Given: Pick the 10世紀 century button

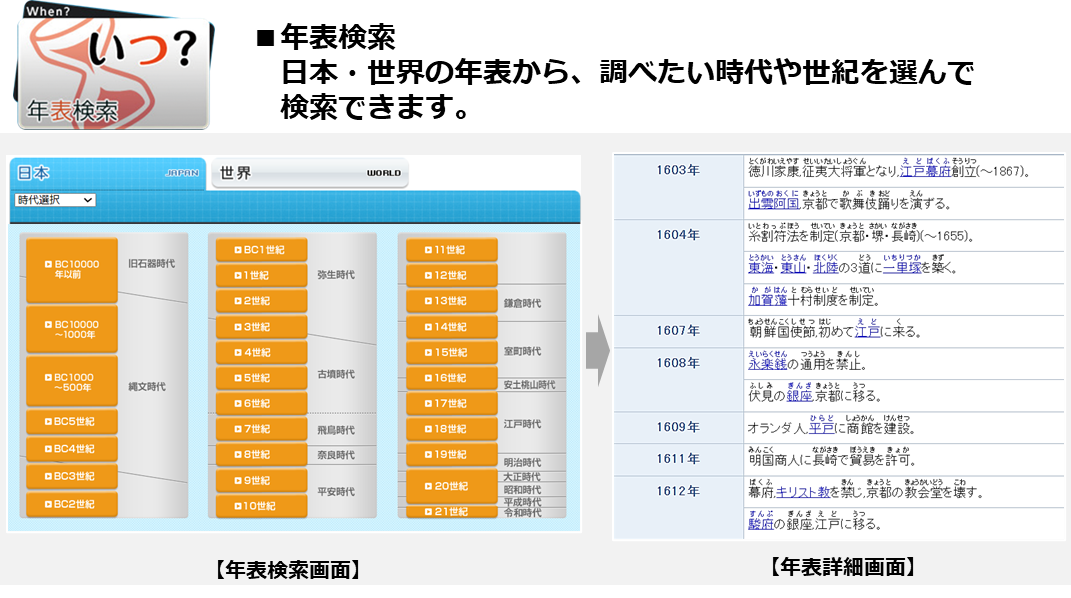Looking at the screenshot, I should pyautogui.click(x=261, y=506).
